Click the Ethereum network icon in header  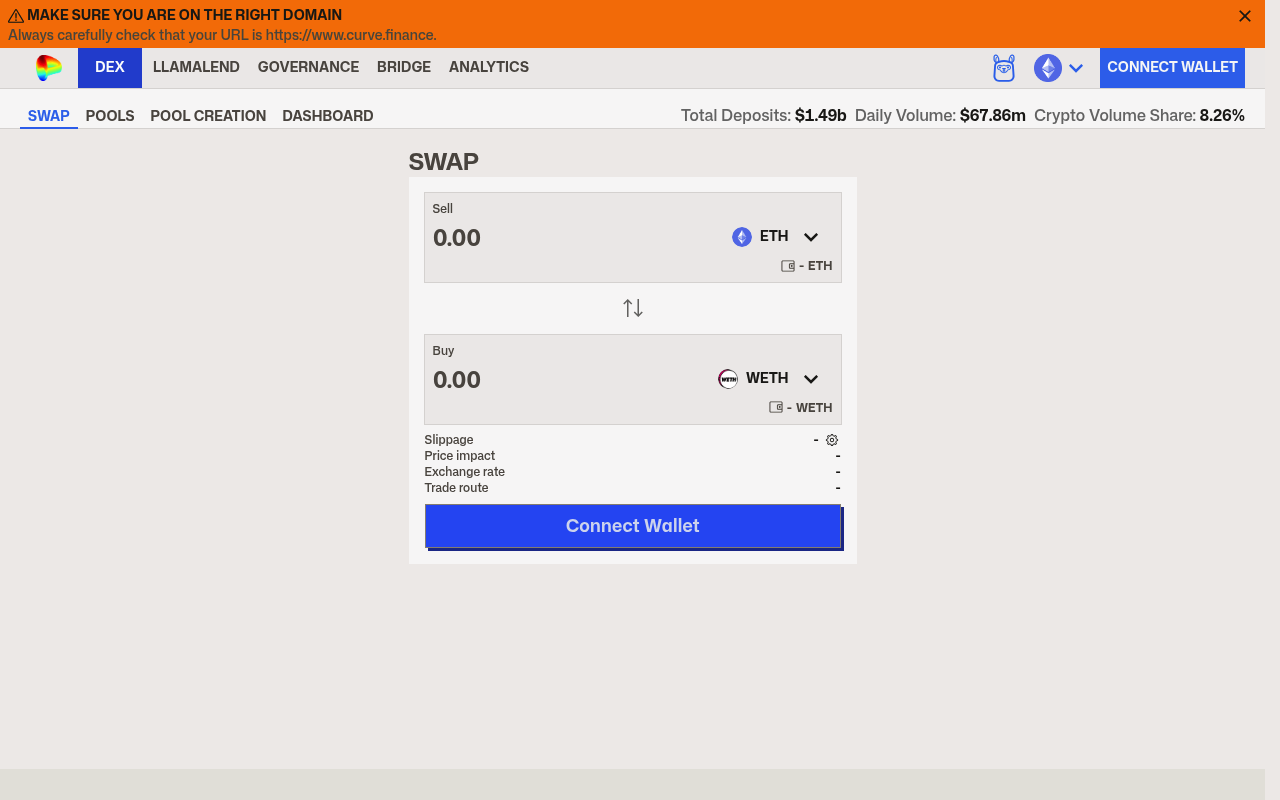(x=1047, y=68)
